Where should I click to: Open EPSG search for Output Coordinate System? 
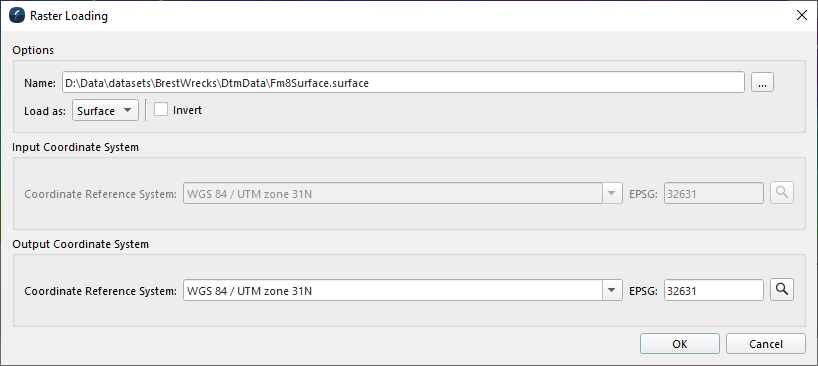pos(781,290)
